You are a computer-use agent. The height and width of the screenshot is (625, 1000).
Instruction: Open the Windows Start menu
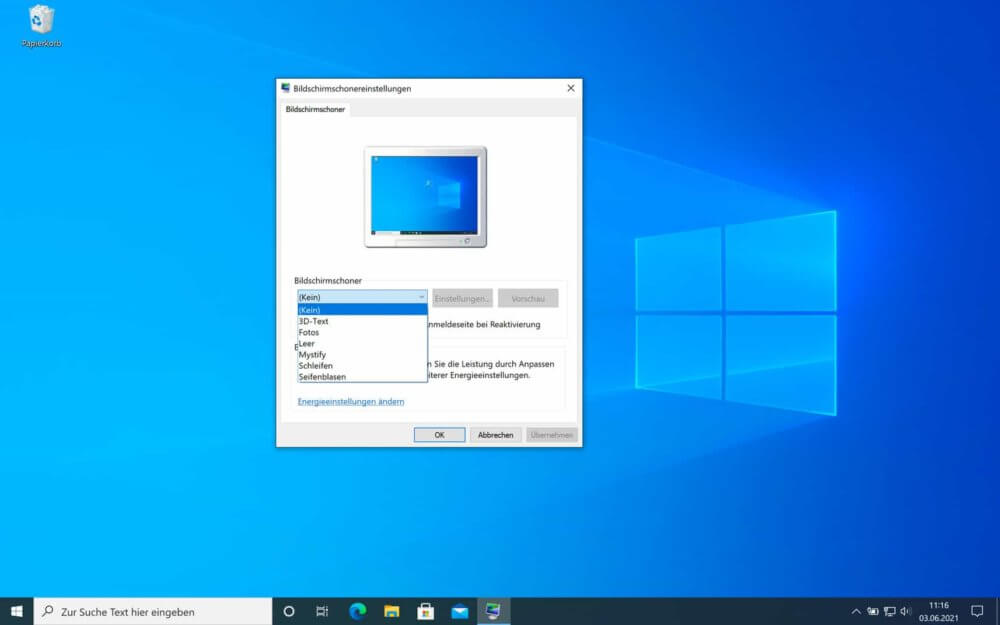(x=17, y=612)
